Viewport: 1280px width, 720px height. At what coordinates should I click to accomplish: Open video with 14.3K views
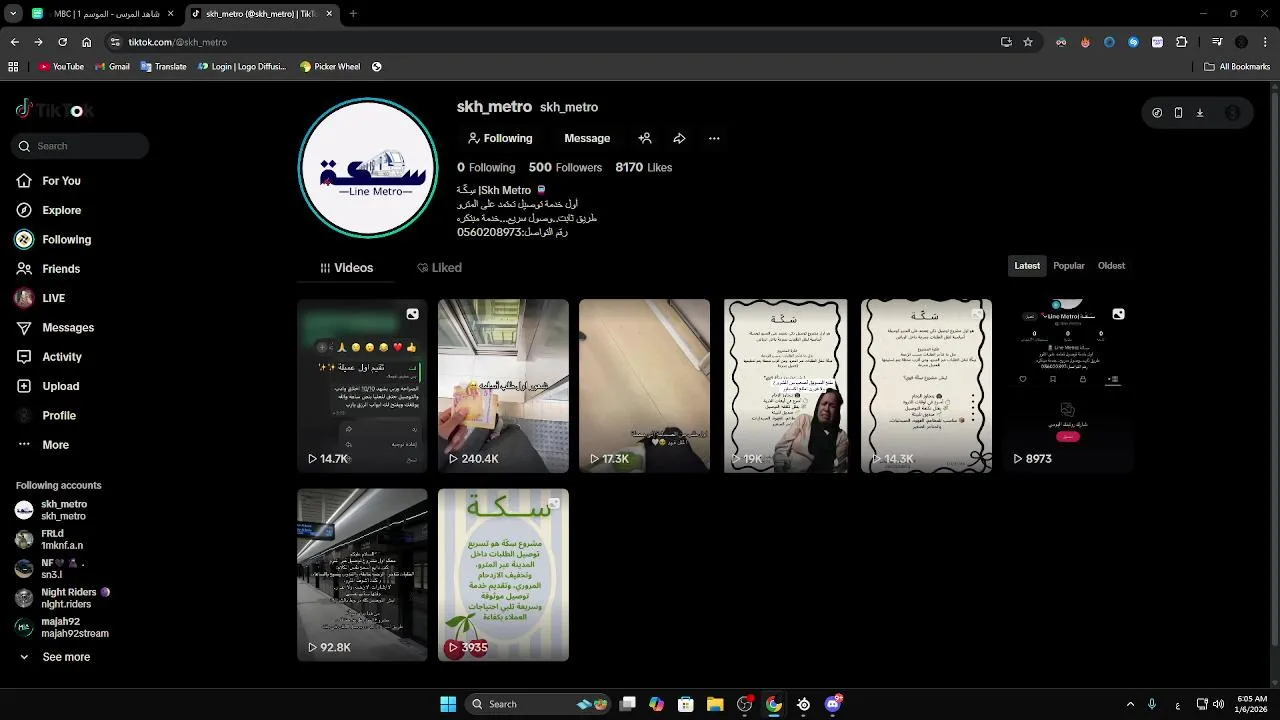[926, 386]
